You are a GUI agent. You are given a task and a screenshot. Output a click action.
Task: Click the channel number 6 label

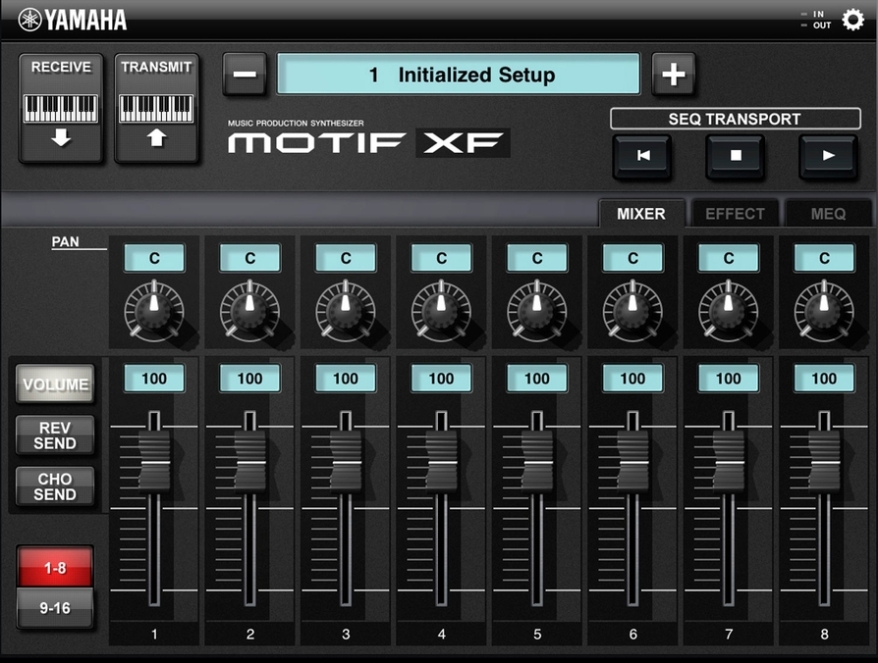click(x=633, y=634)
